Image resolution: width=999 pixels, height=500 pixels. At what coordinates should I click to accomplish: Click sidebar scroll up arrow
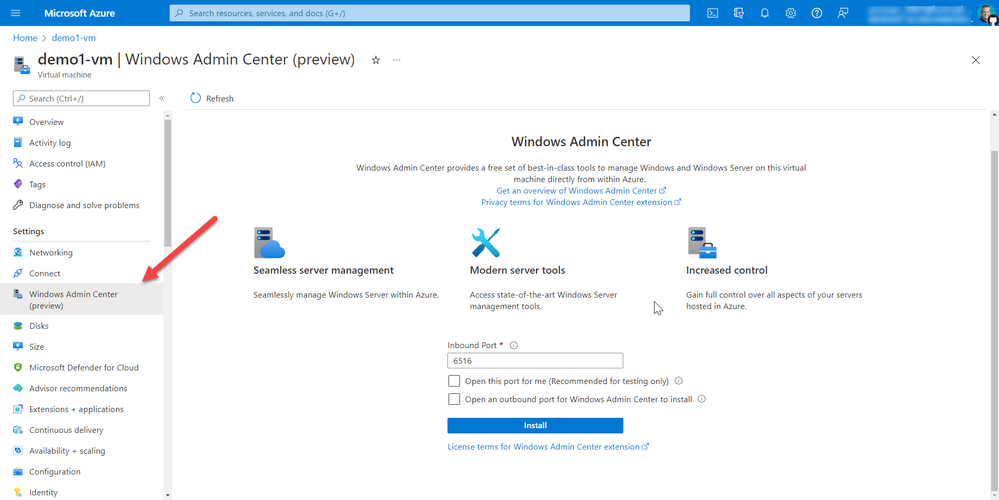[x=168, y=115]
